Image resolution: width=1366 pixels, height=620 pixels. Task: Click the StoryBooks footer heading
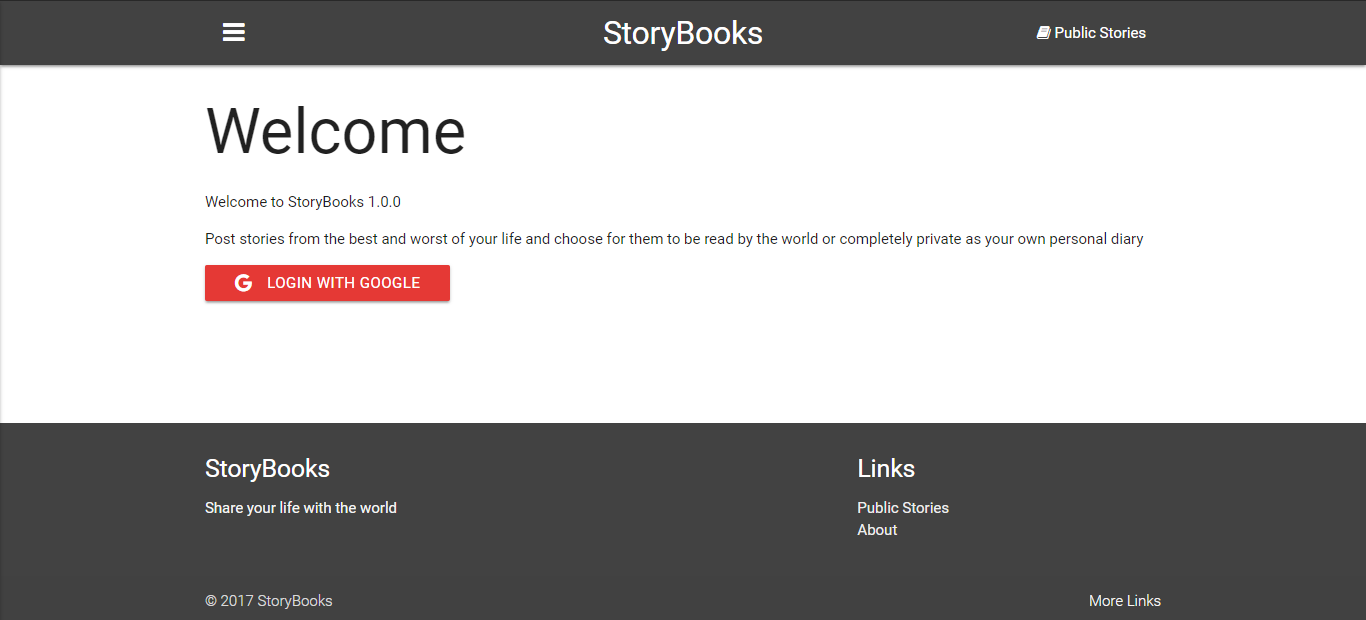(x=267, y=468)
